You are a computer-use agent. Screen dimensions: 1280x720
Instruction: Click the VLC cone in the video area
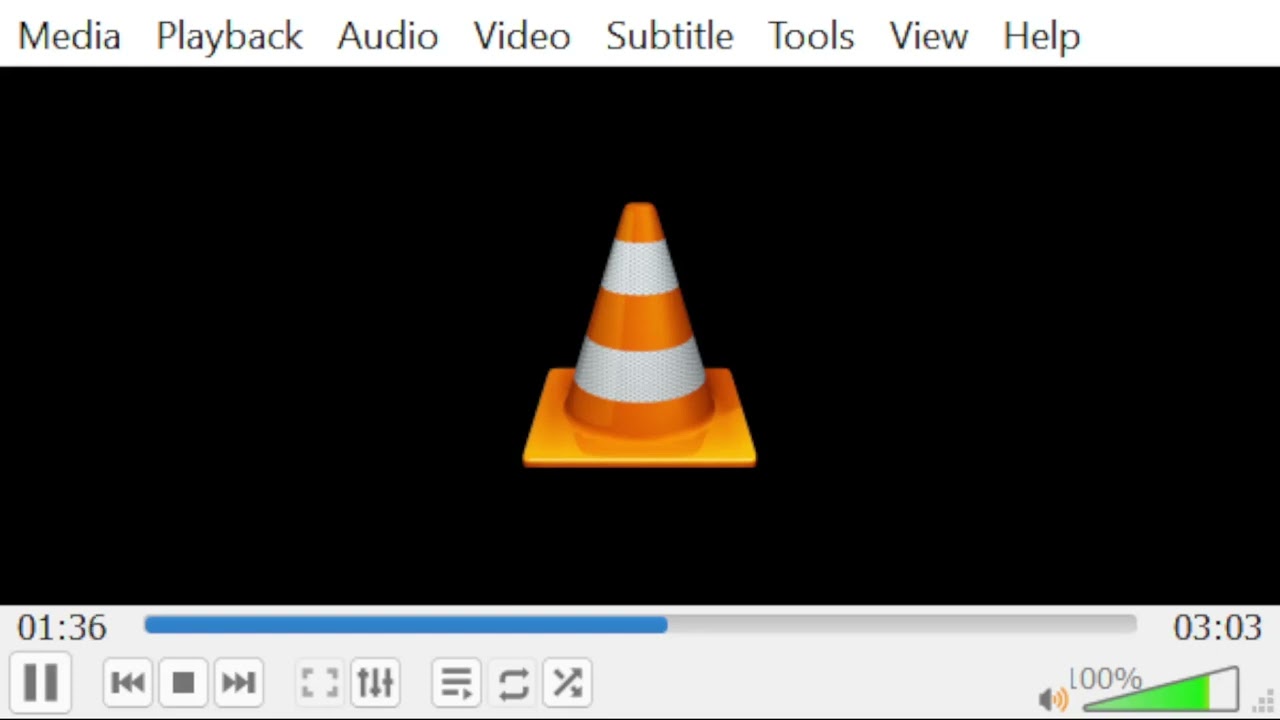(x=640, y=335)
